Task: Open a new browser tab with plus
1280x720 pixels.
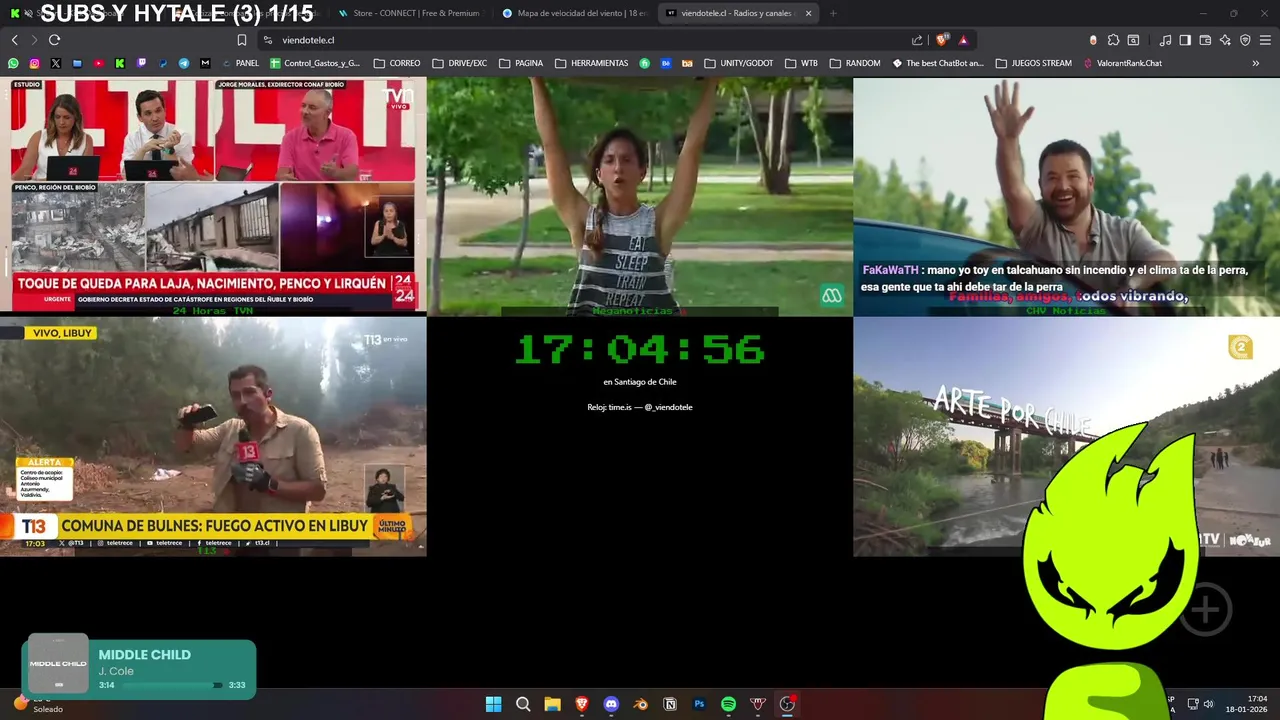Action: pos(833,13)
